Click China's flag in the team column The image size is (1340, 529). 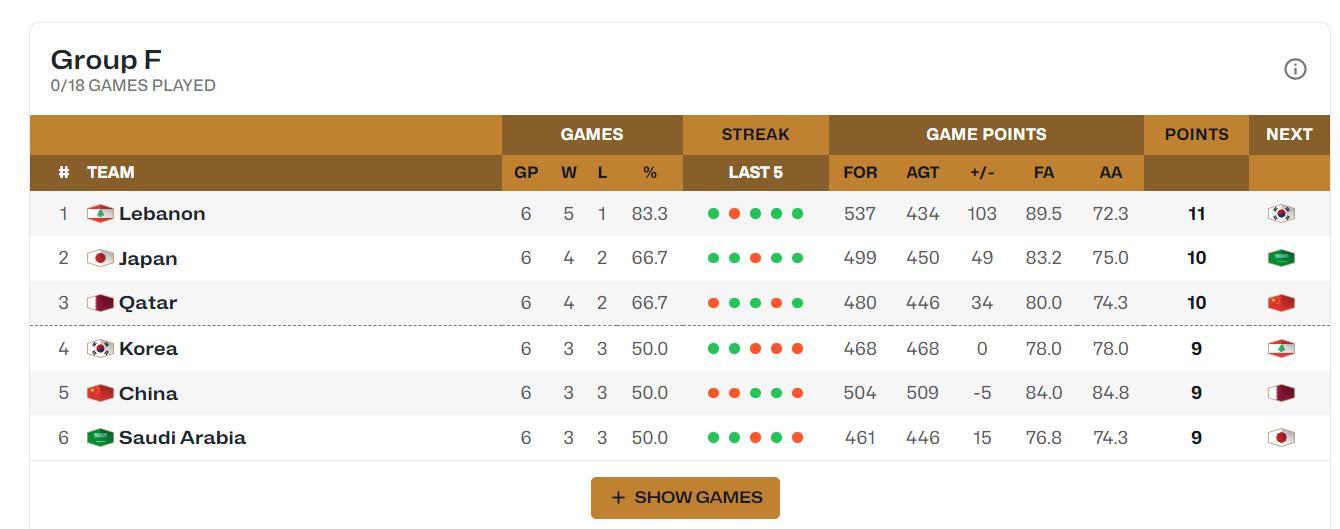[100, 393]
